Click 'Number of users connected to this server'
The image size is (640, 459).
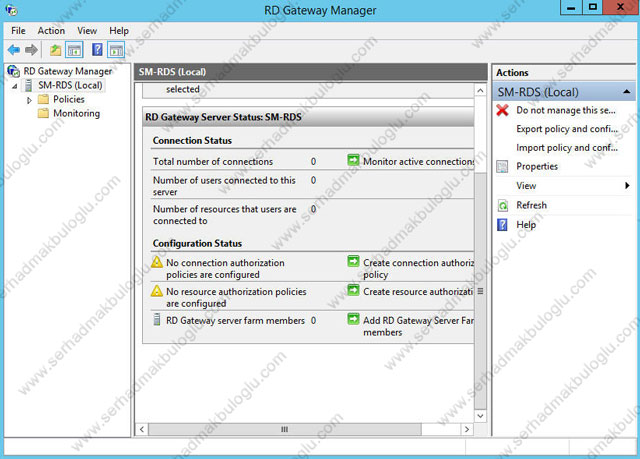pyautogui.click(x=224, y=186)
